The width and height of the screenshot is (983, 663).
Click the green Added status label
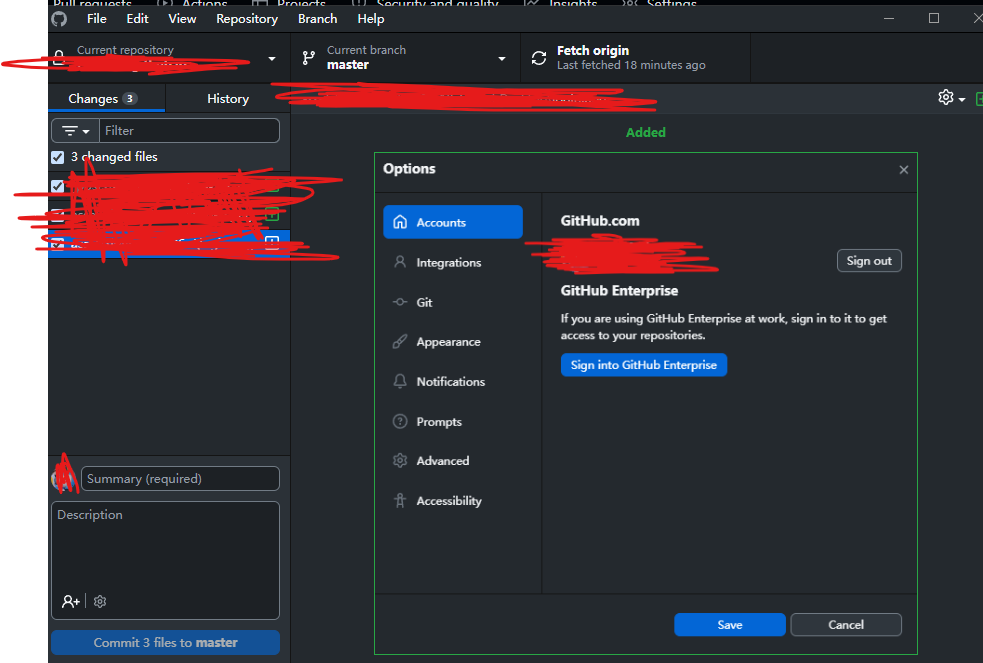point(646,132)
